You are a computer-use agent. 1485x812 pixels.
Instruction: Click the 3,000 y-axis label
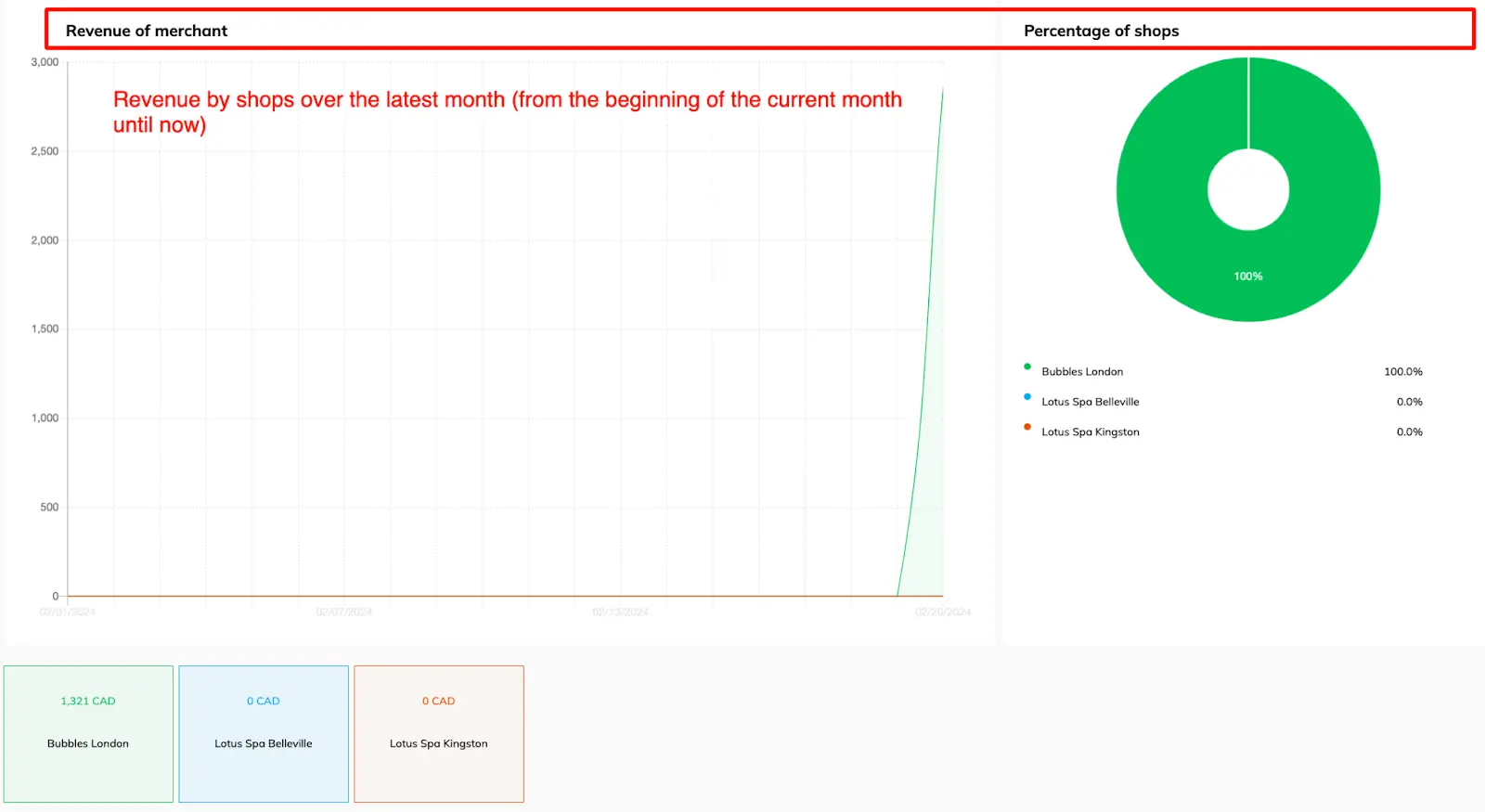[45, 62]
